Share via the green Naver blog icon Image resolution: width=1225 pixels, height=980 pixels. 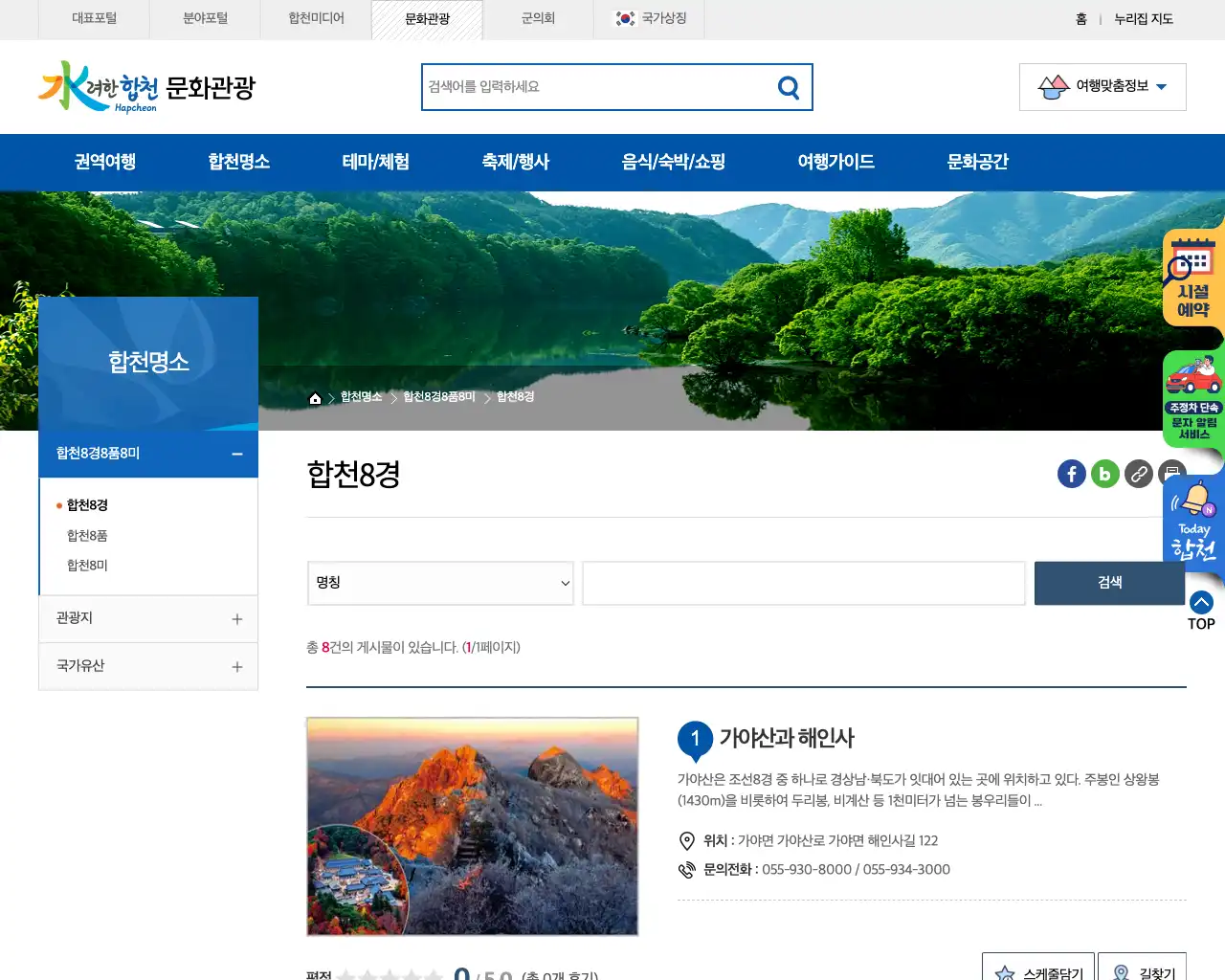[x=1104, y=474]
